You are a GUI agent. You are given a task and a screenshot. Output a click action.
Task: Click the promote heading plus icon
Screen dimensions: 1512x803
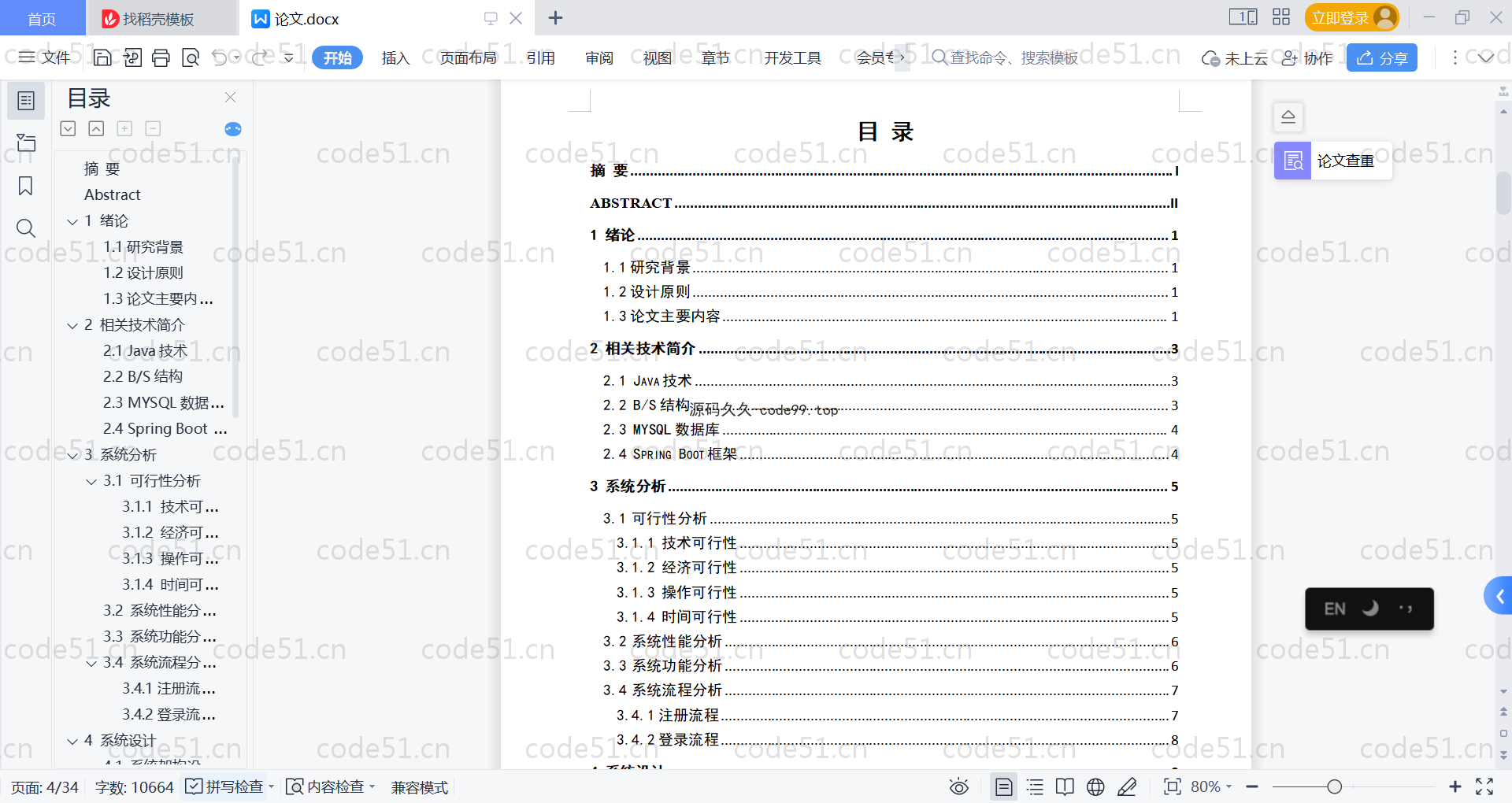click(x=124, y=128)
